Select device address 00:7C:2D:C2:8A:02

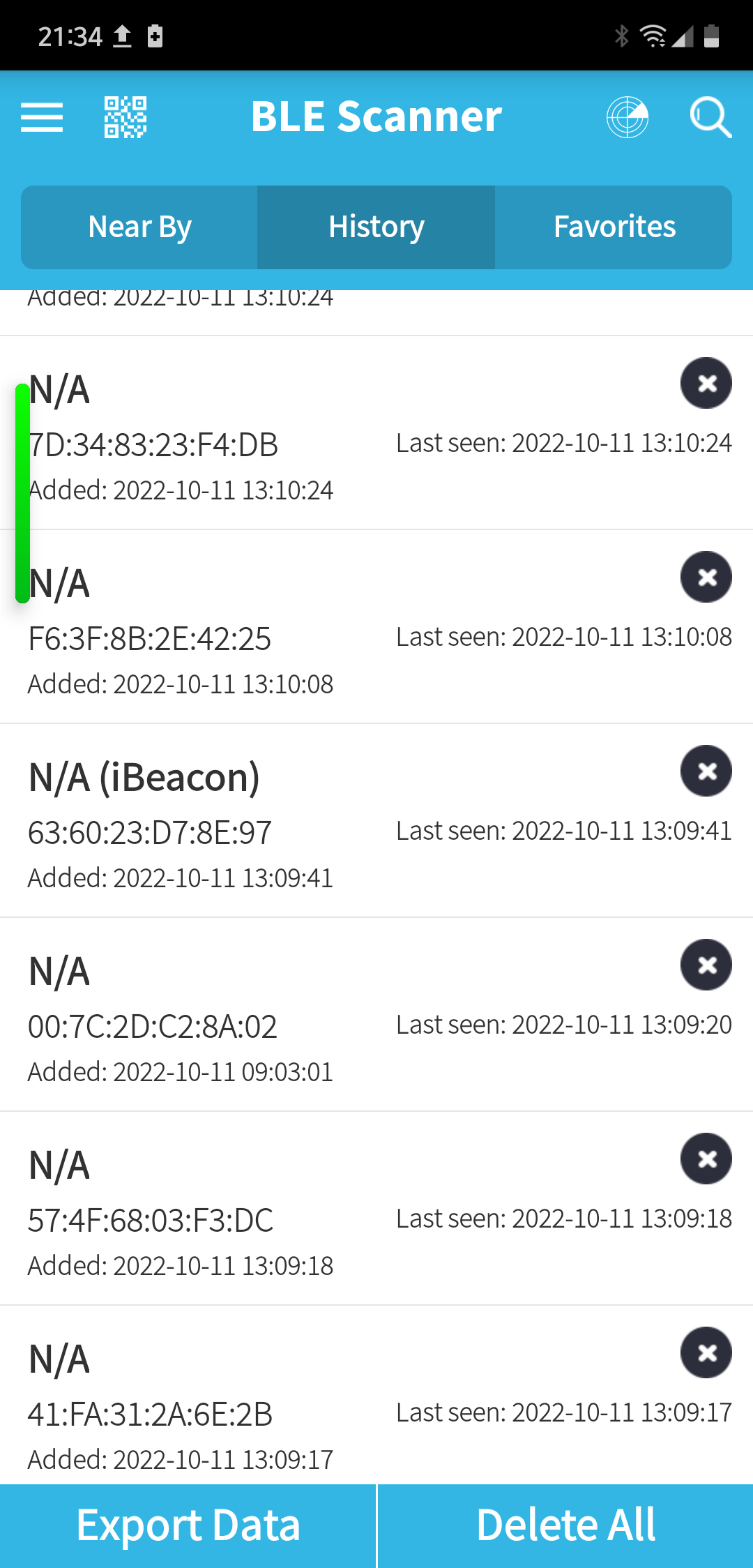[x=153, y=1027]
